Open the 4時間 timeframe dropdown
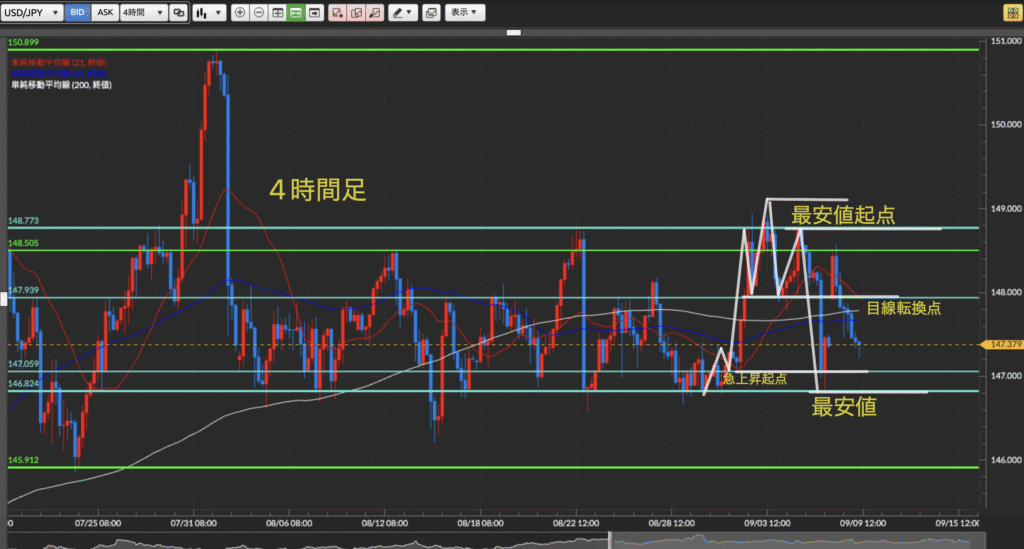The height and width of the screenshot is (549, 1024). tap(143, 12)
